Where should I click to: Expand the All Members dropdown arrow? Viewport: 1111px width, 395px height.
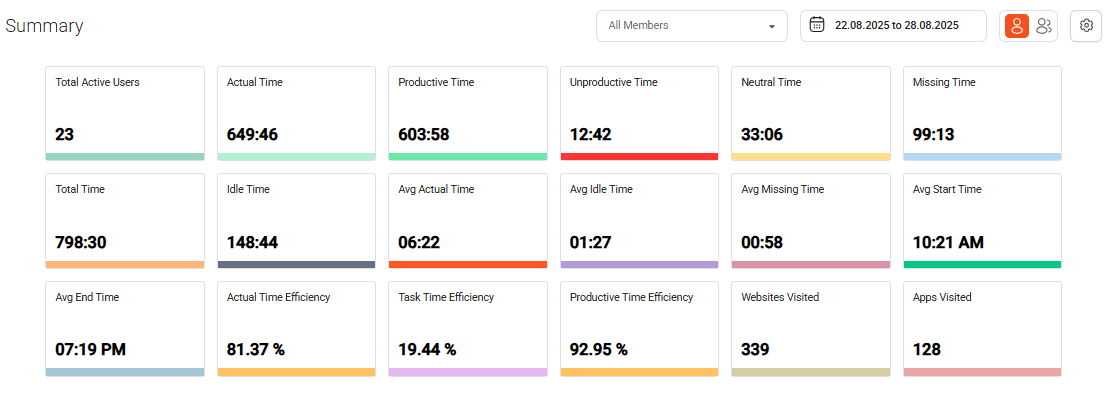click(x=772, y=26)
